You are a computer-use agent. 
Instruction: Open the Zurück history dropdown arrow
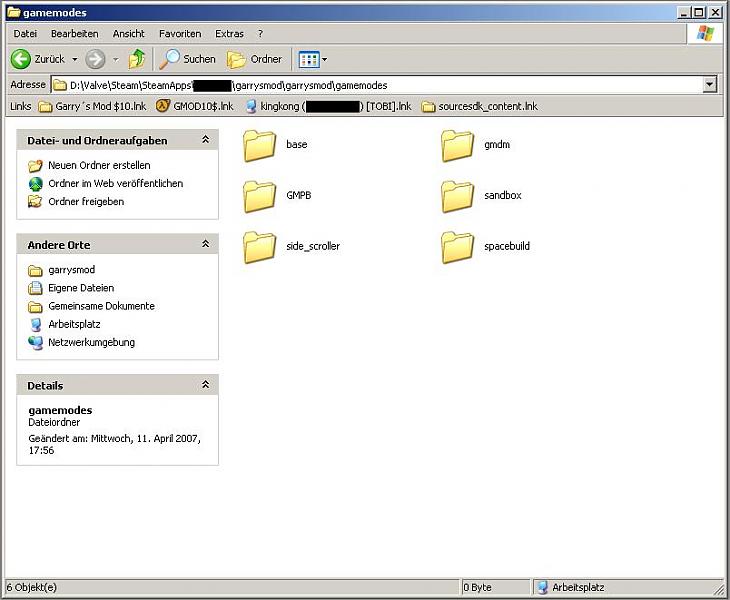[x=74, y=59]
